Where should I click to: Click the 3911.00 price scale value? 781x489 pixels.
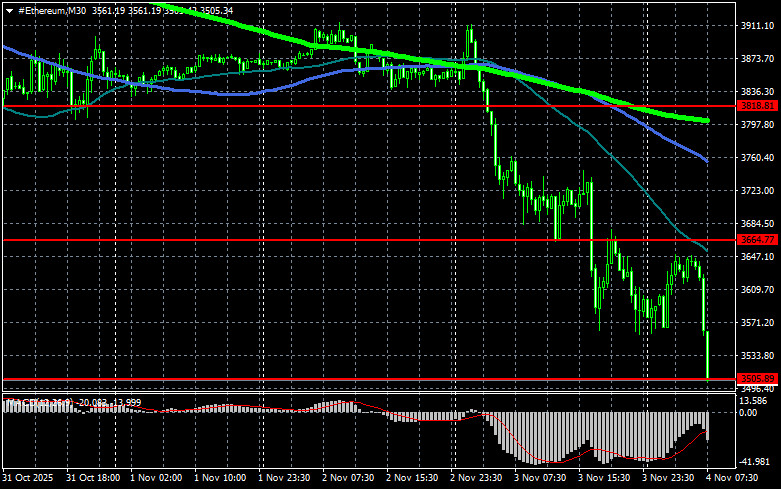757,26
